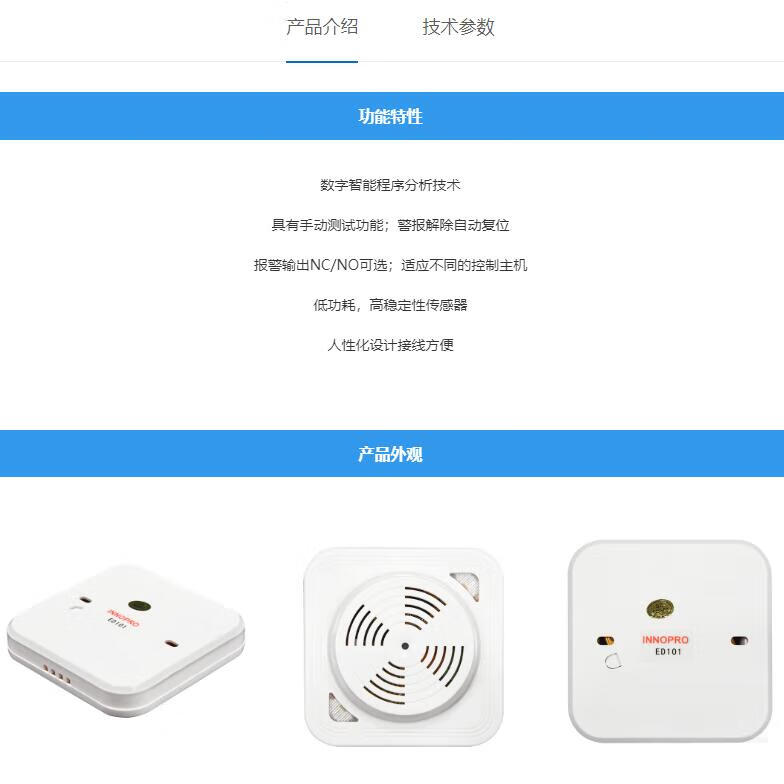Viewport: 784px width, 784px height.
Task: Select the 具有手动测试功能 feature line
Action: coord(390,225)
